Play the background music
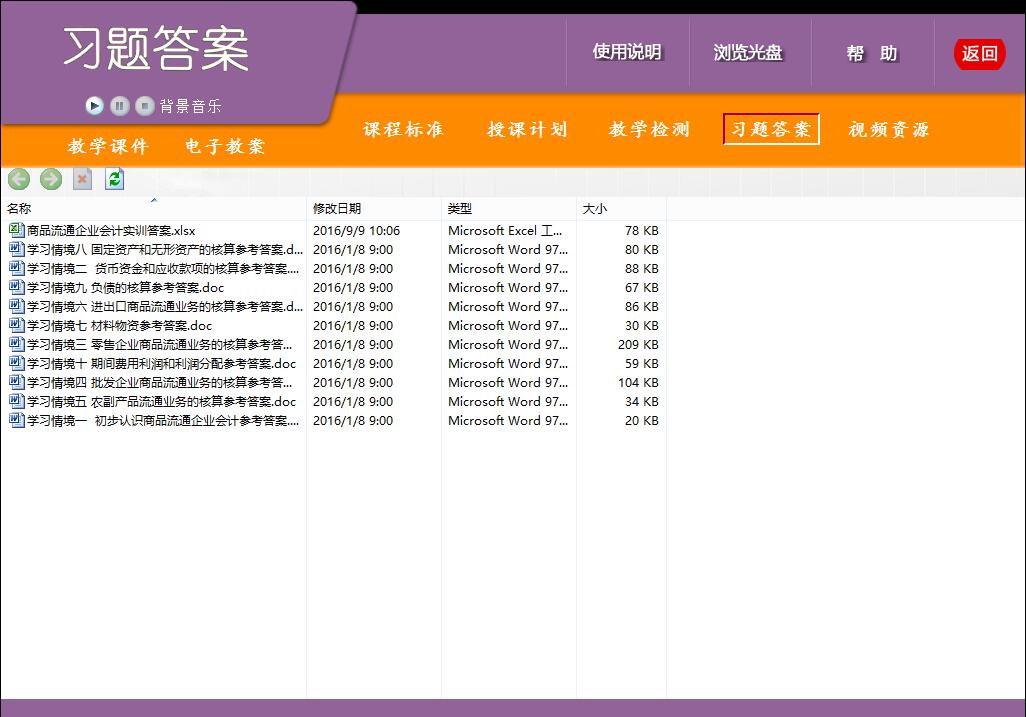This screenshot has height=717, width=1026. tap(95, 105)
